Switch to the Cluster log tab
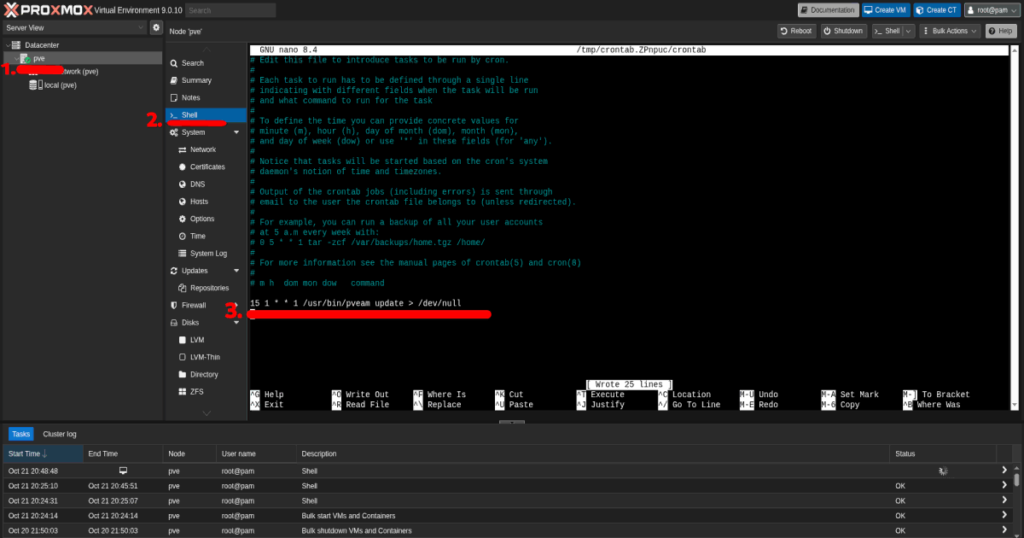The image size is (1024, 538). (x=59, y=434)
